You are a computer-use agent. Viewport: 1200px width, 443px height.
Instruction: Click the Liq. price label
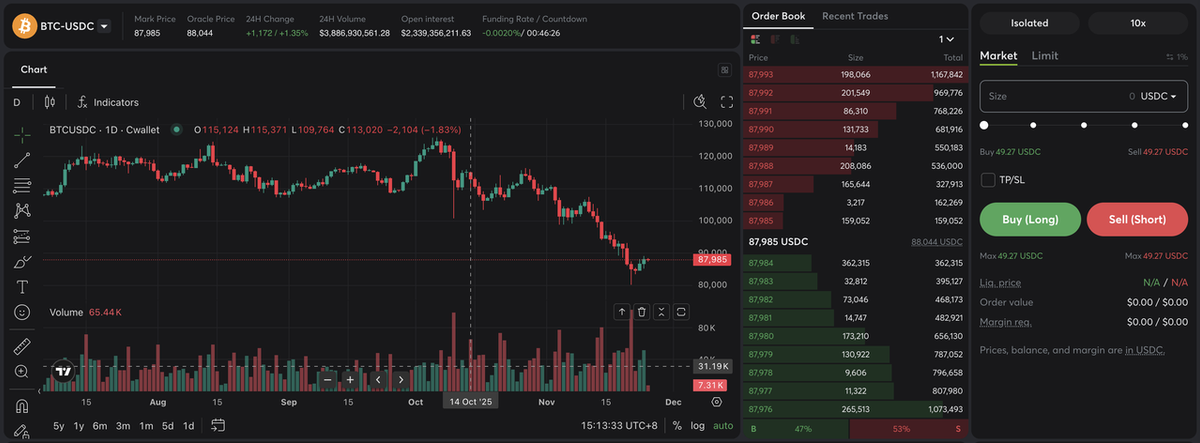(1001, 282)
